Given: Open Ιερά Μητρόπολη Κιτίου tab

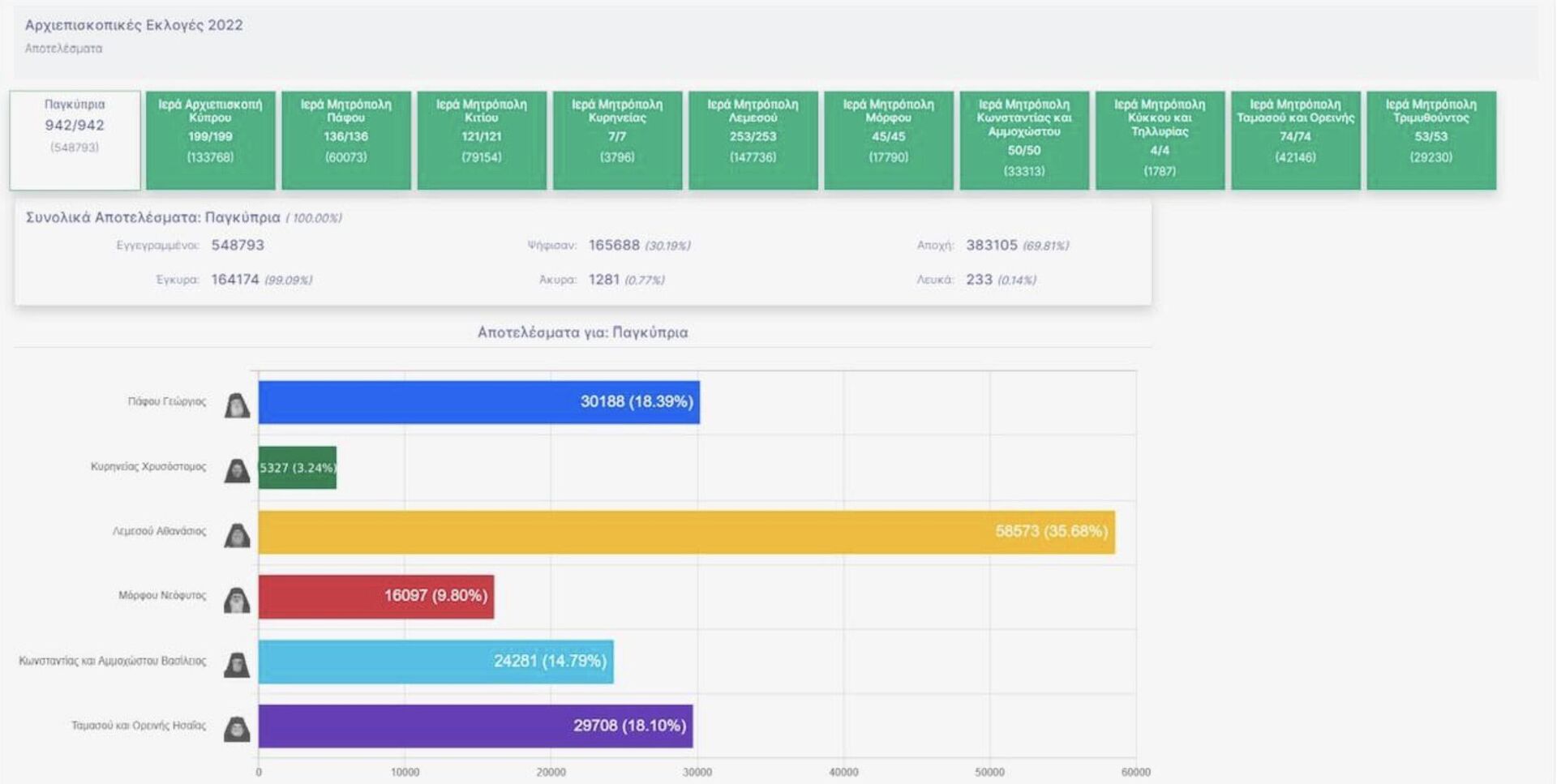Looking at the screenshot, I should pyautogui.click(x=482, y=140).
